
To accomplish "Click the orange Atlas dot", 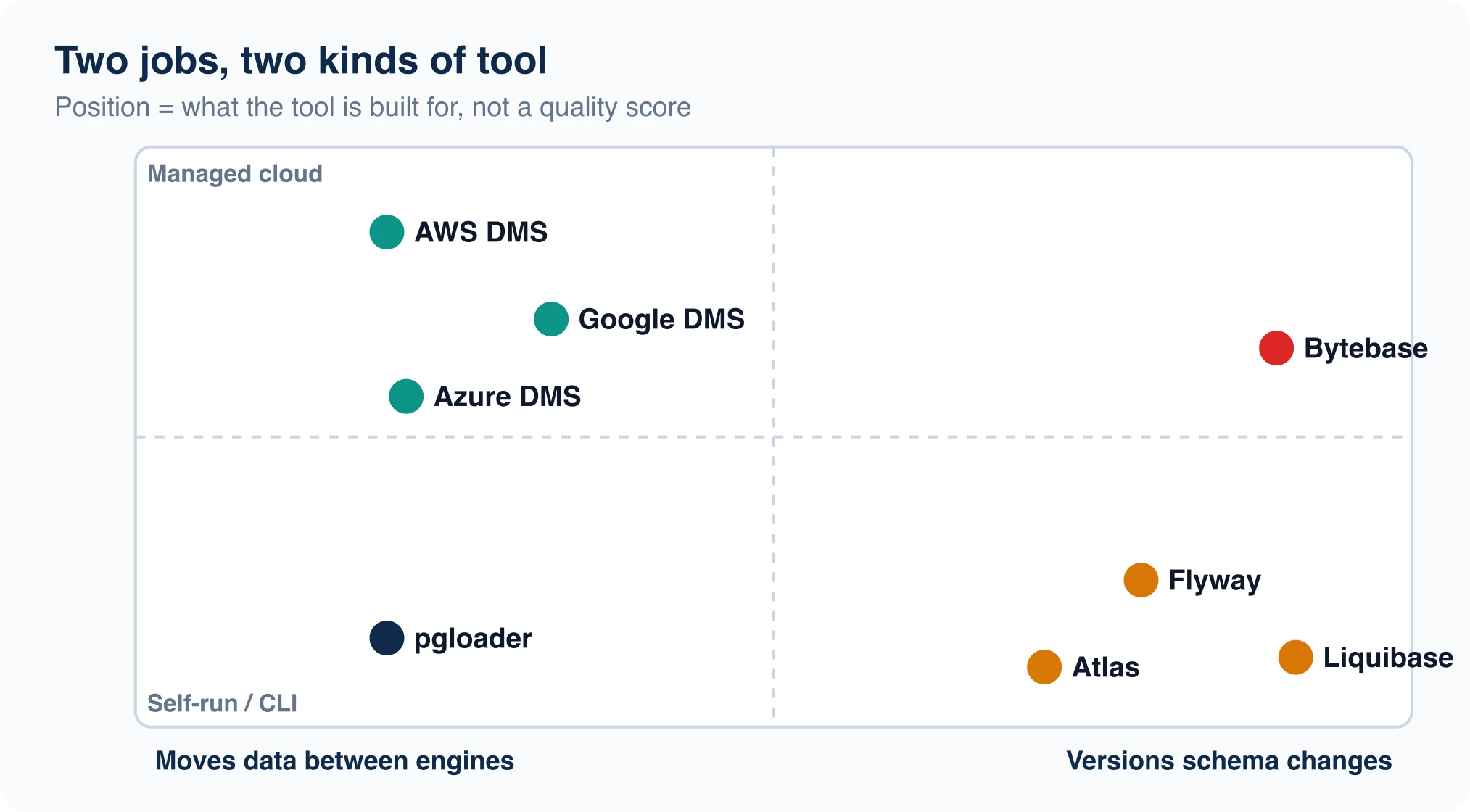I will click(1044, 667).
